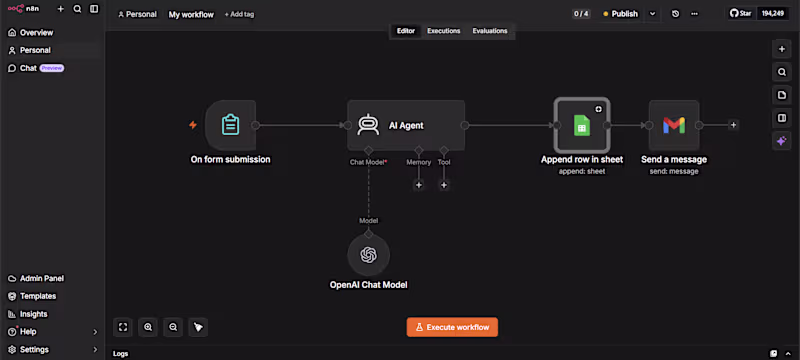Screen dimensions: 800x360
Task: Zoom out on the canvas
Action: 173,327
